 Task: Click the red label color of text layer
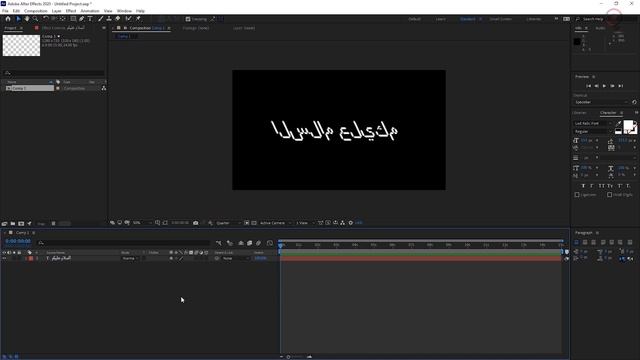tap(31, 258)
